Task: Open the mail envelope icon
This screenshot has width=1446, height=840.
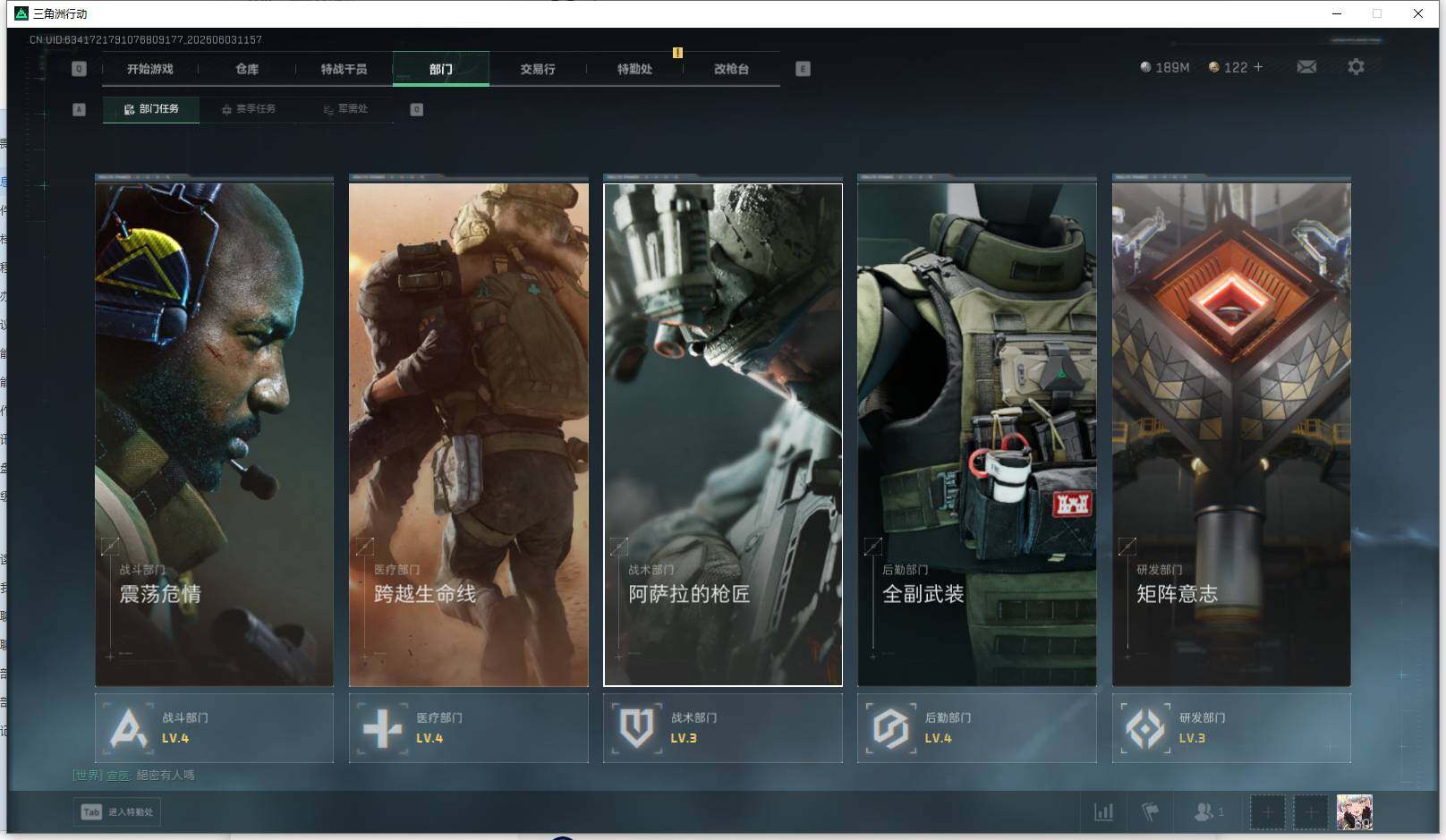Action: click(x=1306, y=67)
